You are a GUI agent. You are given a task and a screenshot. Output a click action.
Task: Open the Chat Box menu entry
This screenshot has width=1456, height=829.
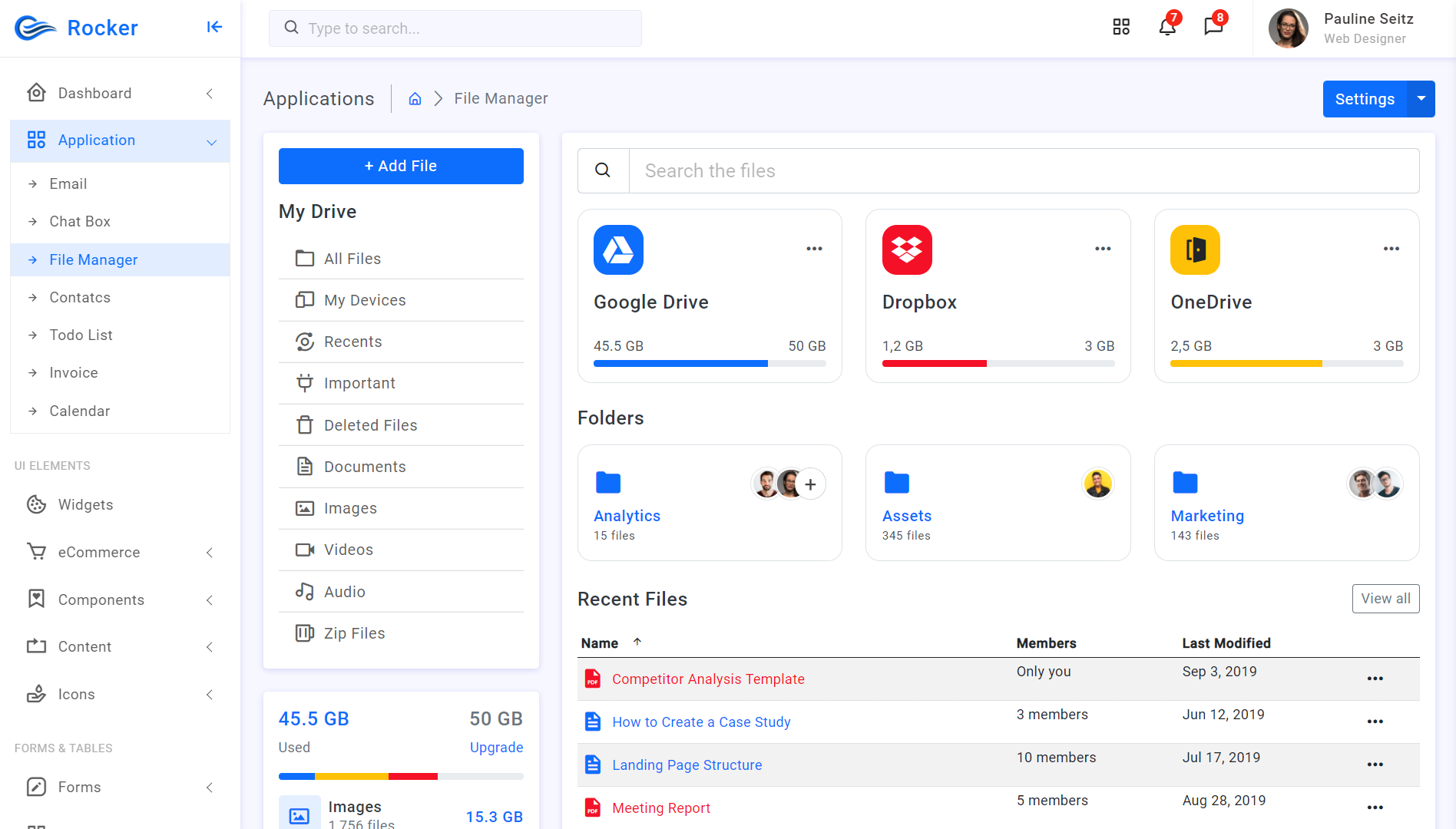click(79, 221)
